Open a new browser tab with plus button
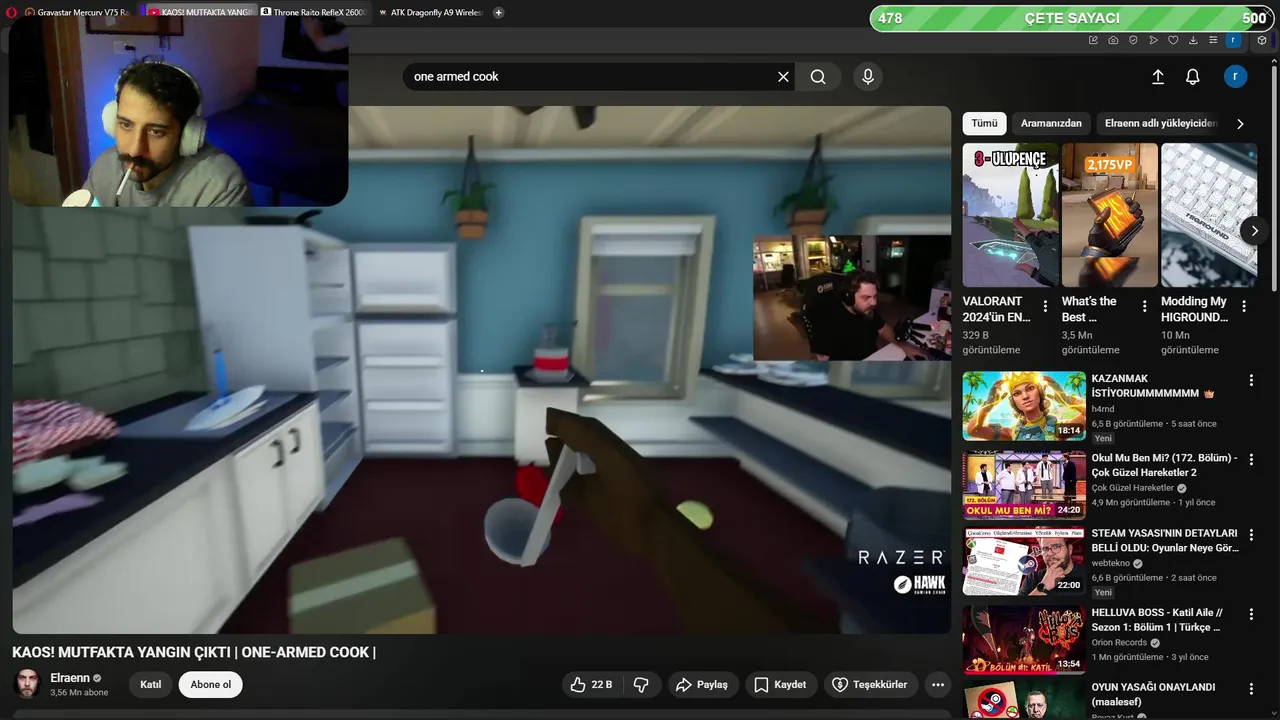Screen dimensions: 1280x720 [498, 12]
